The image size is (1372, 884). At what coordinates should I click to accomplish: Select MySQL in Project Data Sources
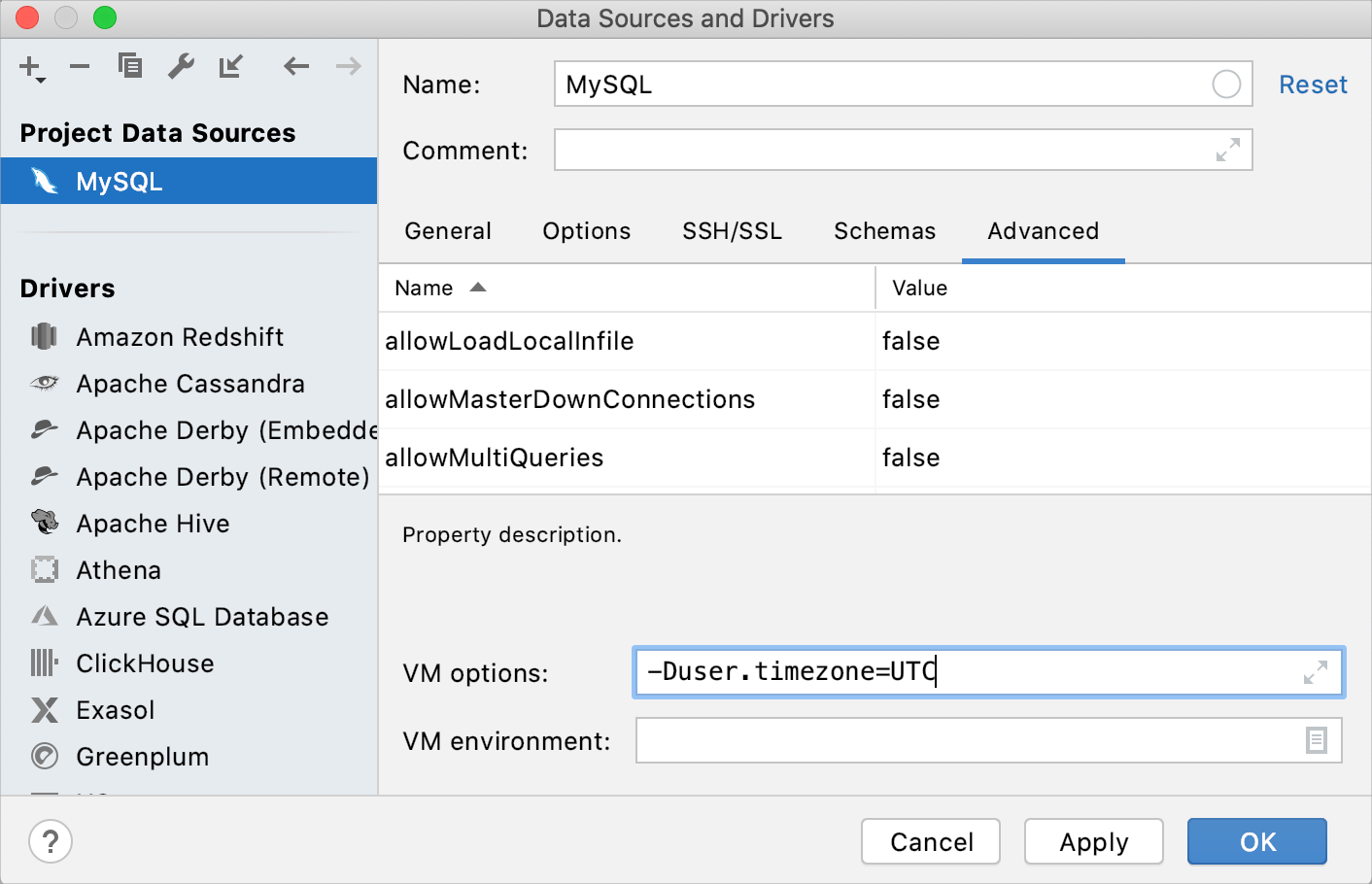[189, 181]
